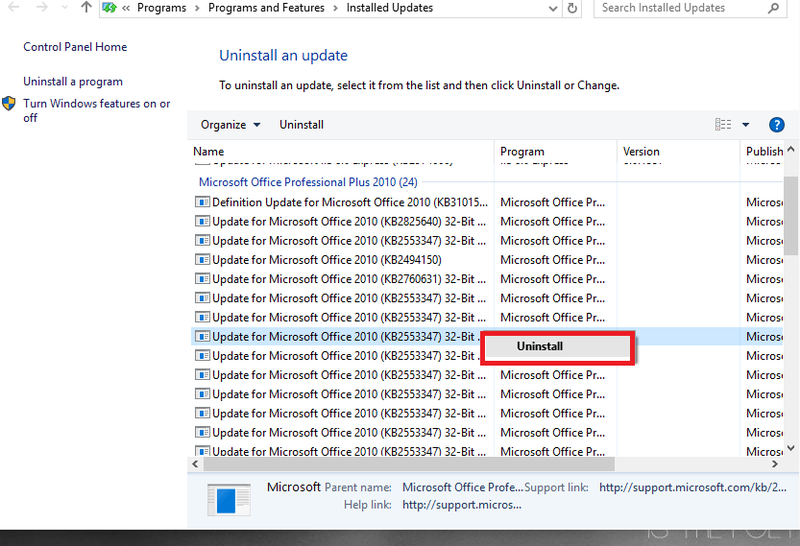Click the search magnifier icon
Image resolution: width=800 pixels, height=546 pixels.
pos(773,8)
